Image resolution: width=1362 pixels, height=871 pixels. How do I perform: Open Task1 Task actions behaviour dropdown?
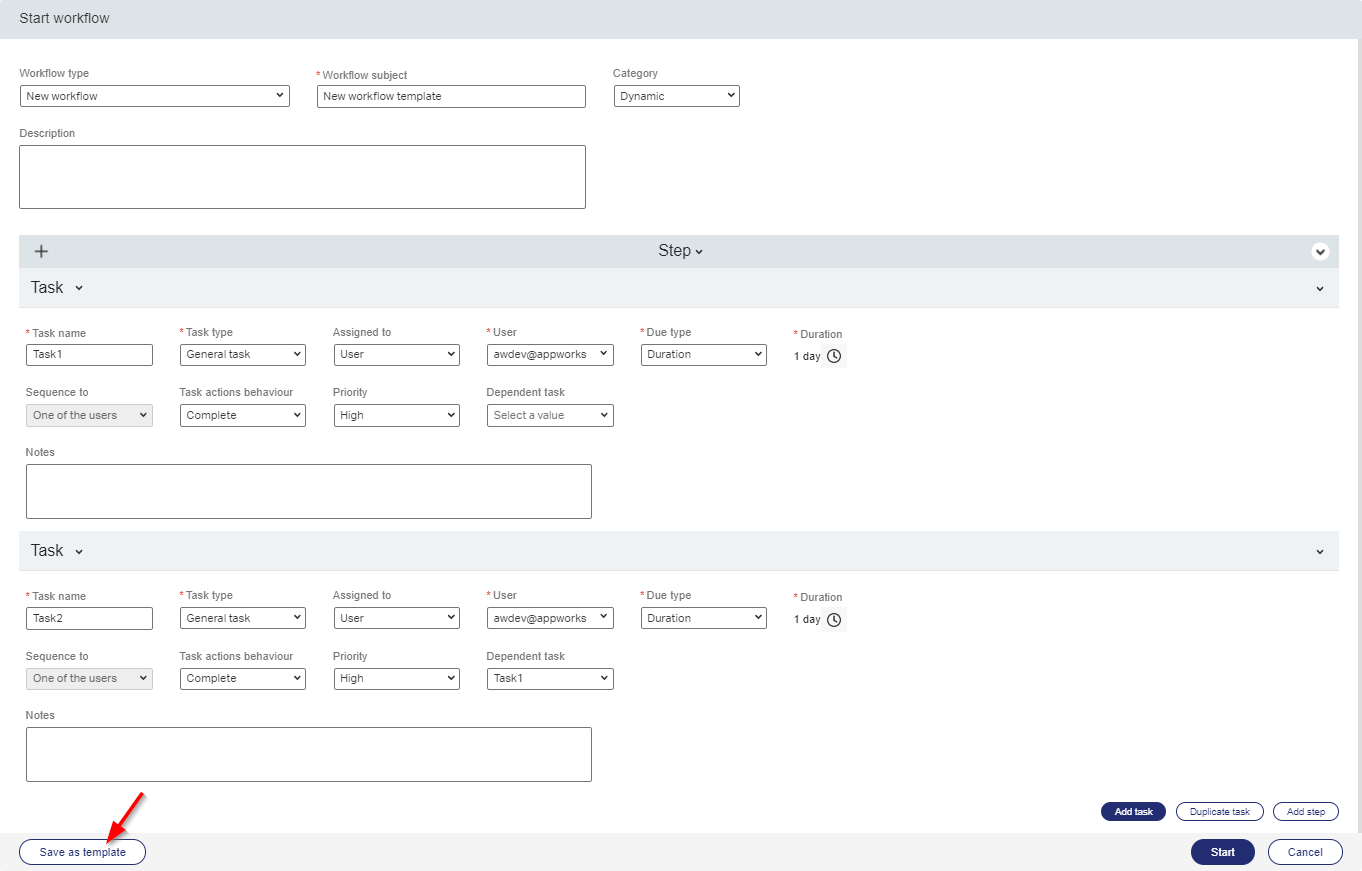pos(243,415)
